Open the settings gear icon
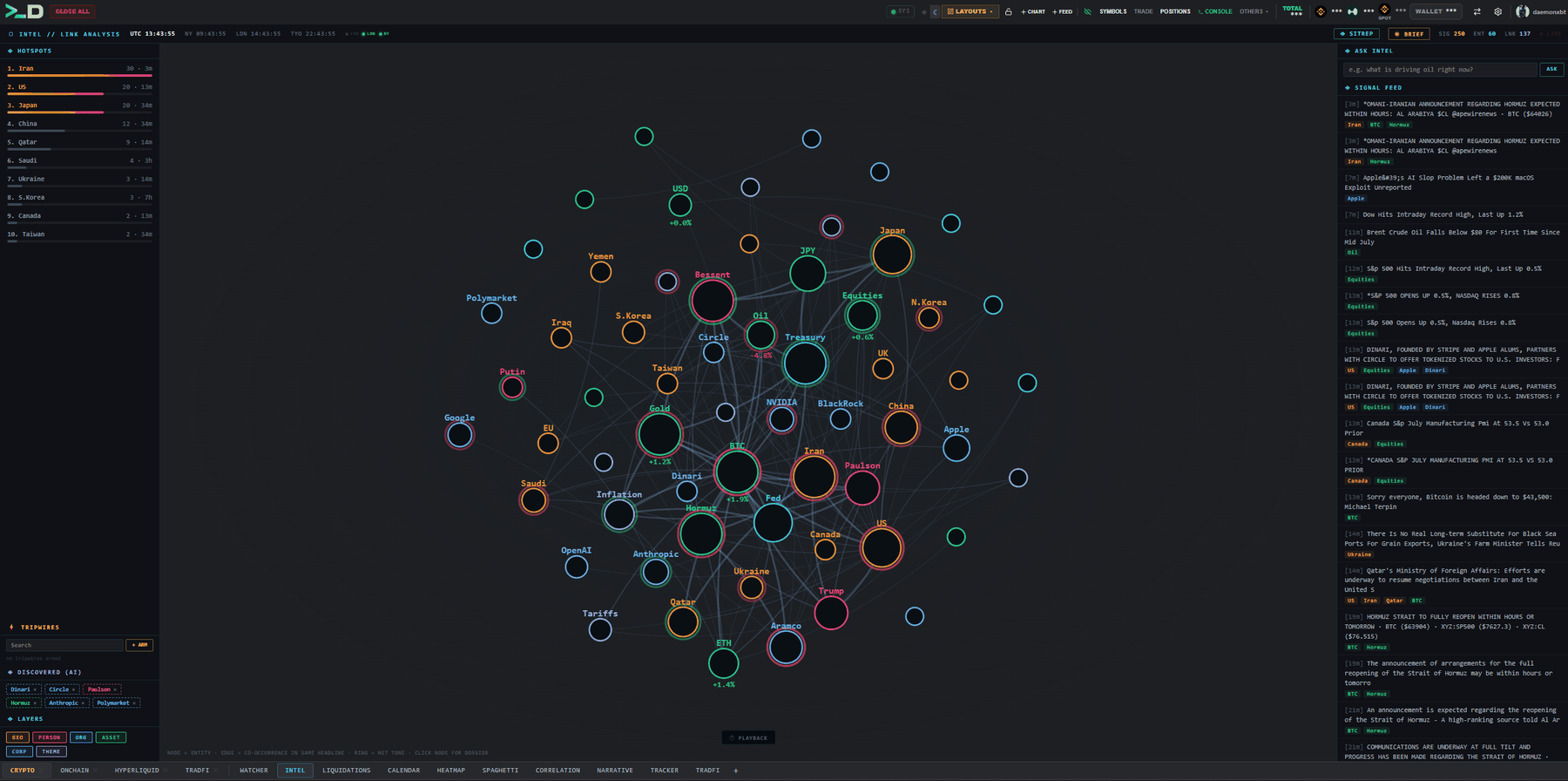1568x781 pixels. (1497, 11)
